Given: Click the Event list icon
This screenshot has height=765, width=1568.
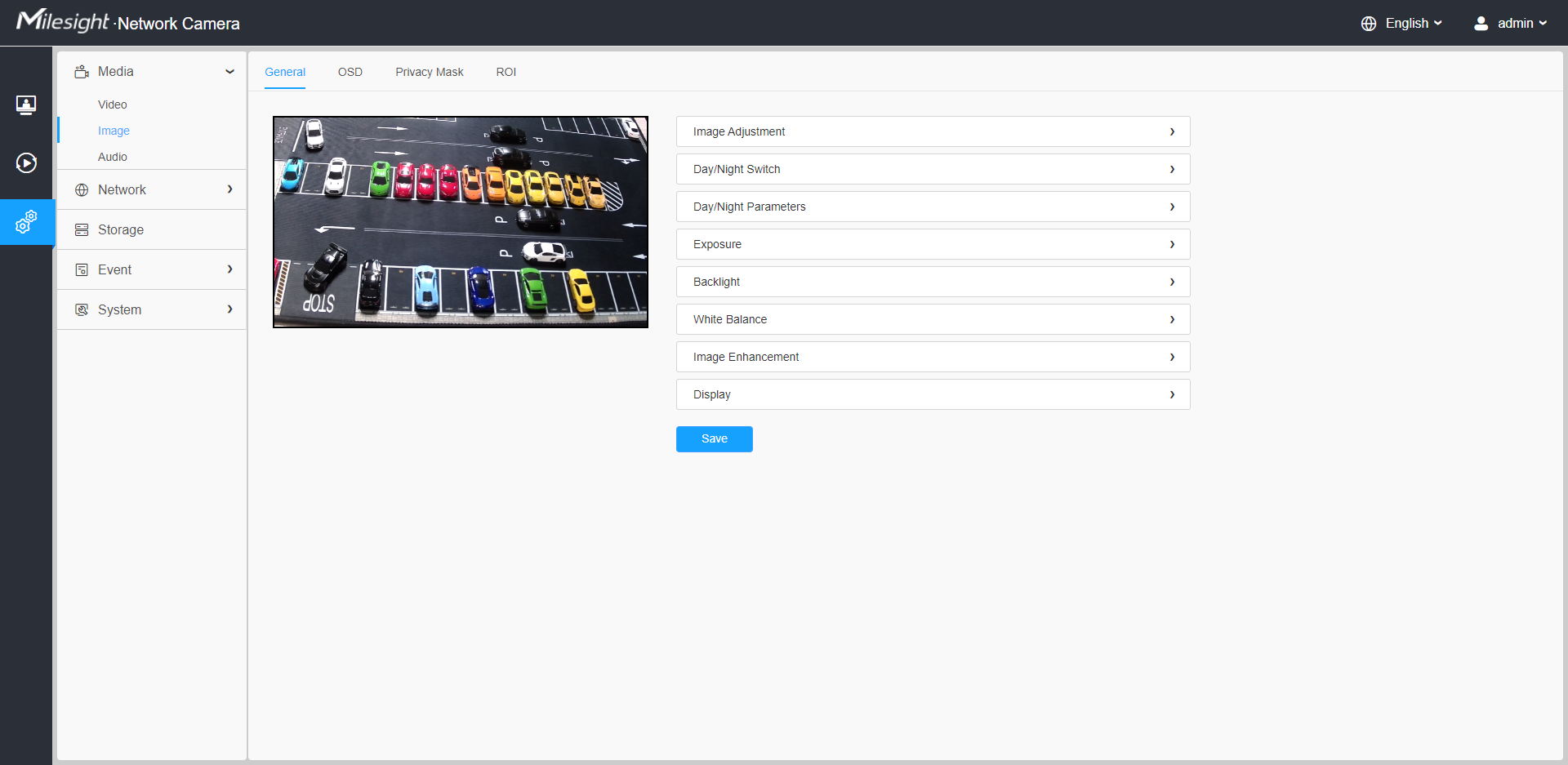Looking at the screenshot, I should (82, 270).
